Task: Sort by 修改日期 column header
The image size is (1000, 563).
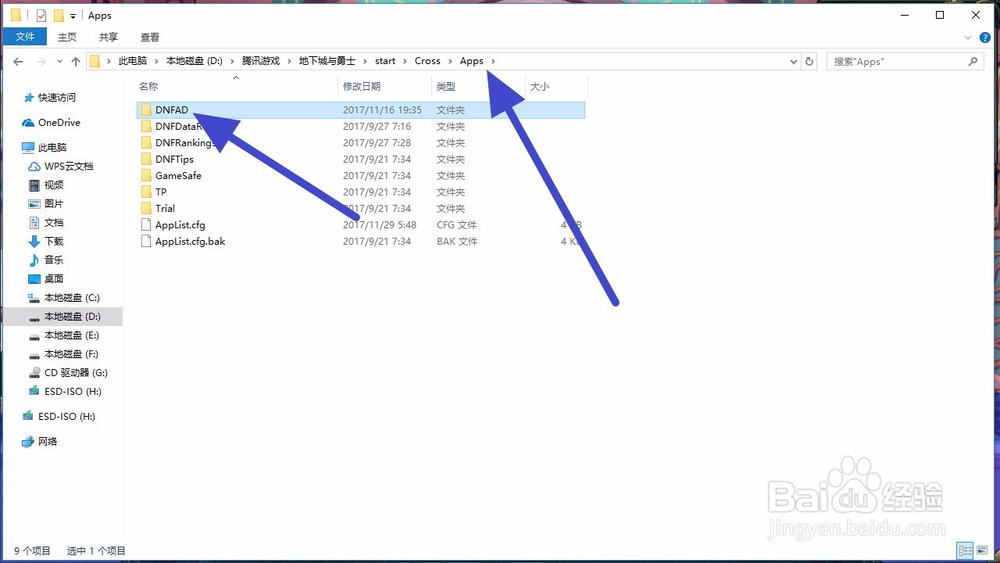Action: 362,86
